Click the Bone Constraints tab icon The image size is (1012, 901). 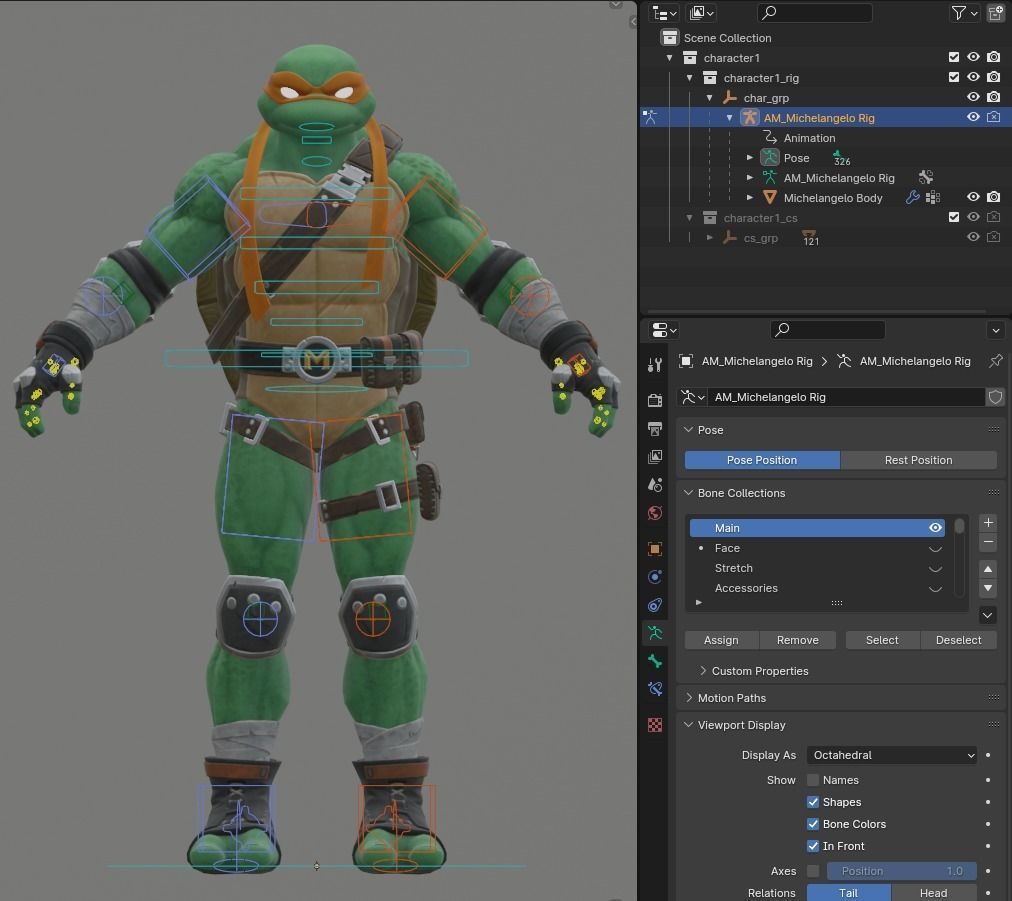(654, 689)
